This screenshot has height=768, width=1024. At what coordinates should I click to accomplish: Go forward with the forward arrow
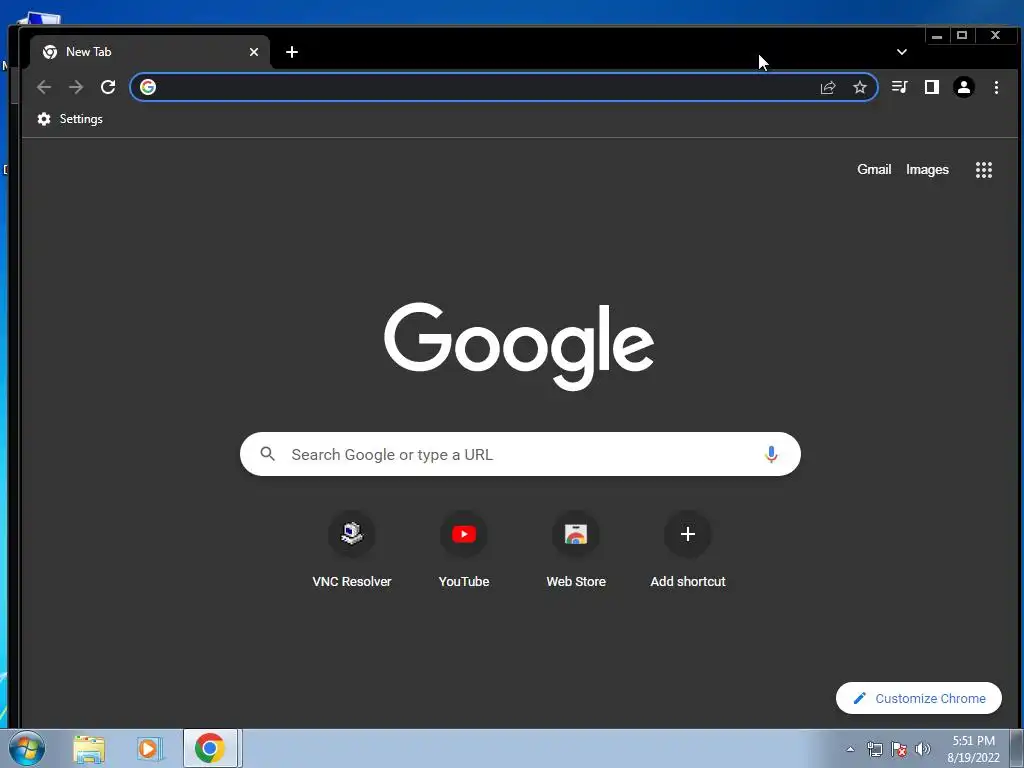(76, 87)
